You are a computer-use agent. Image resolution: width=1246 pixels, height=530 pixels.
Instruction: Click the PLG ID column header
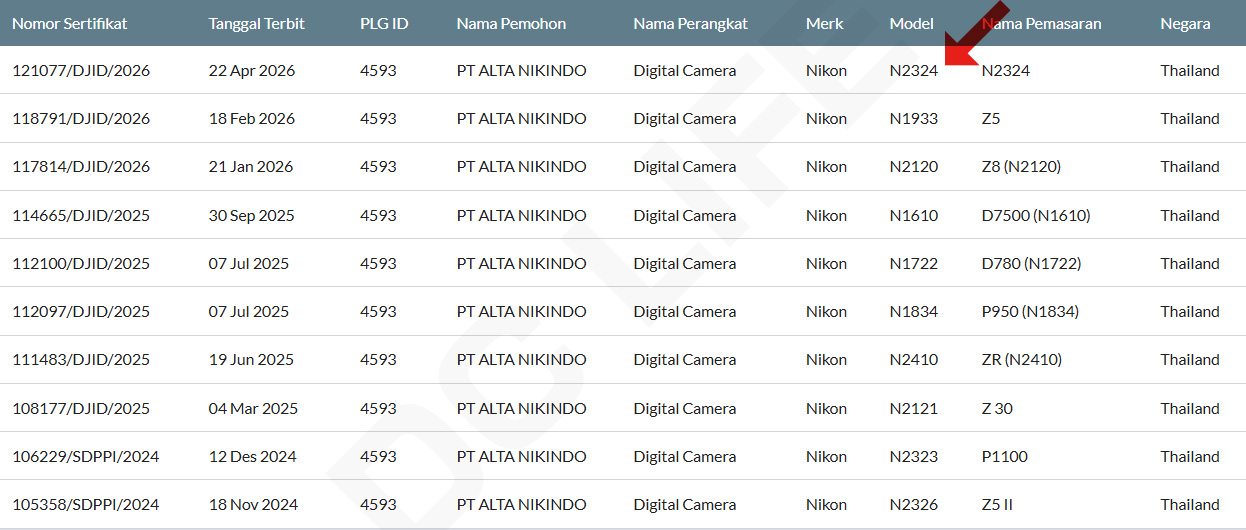[384, 23]
